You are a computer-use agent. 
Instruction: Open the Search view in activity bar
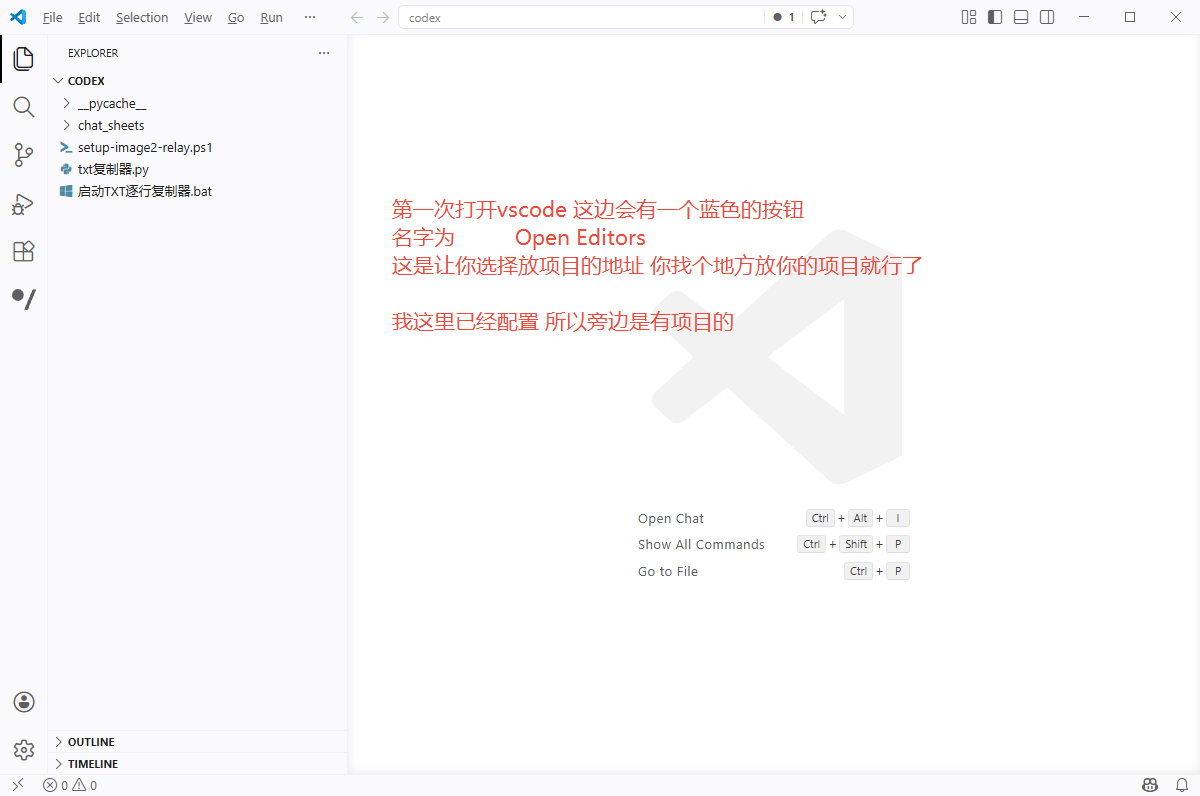[23, 107]
